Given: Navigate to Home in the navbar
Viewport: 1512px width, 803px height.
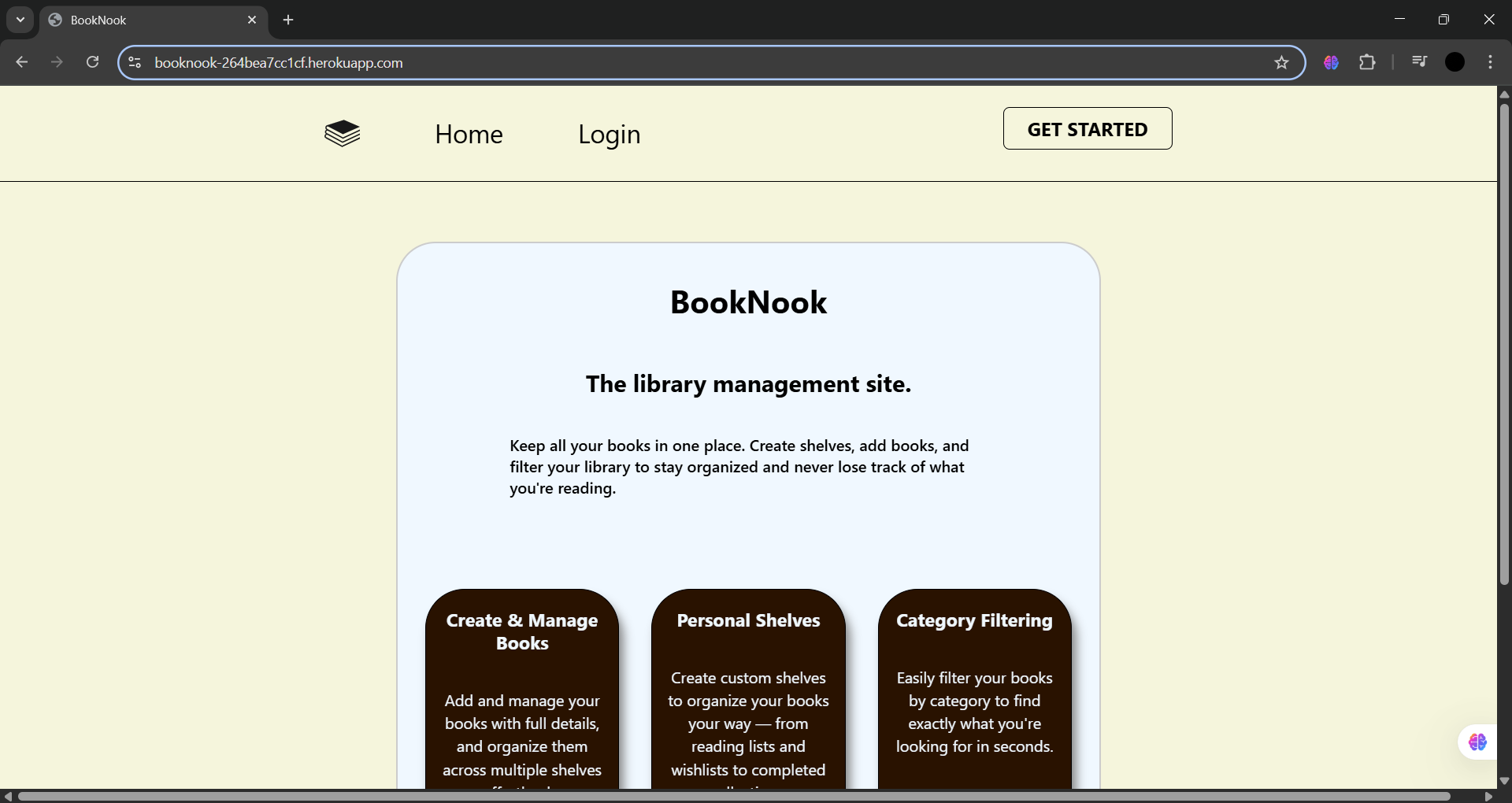Looking at the screenshot, I should [x=469, y=135].
